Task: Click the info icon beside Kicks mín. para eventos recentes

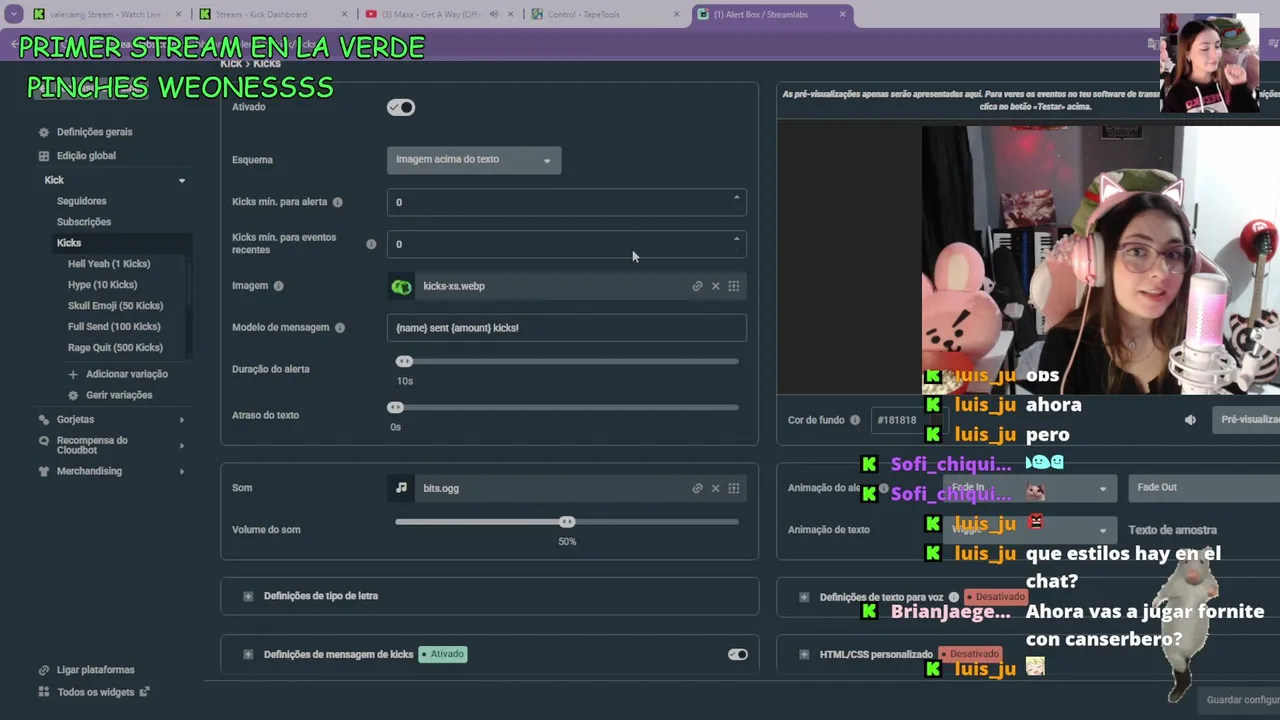Action: point(371,244)
